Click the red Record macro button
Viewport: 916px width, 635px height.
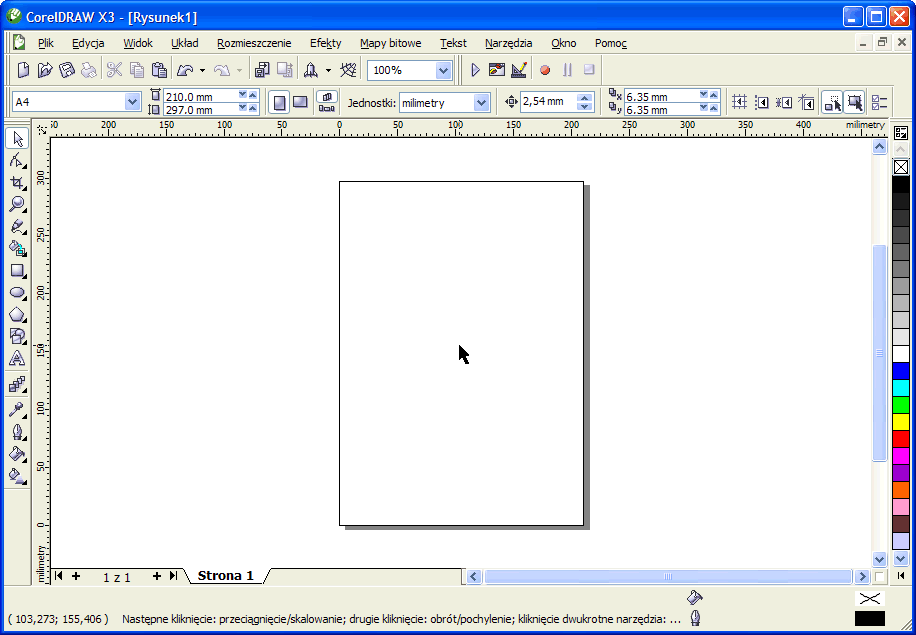click(x=545, y=70)
